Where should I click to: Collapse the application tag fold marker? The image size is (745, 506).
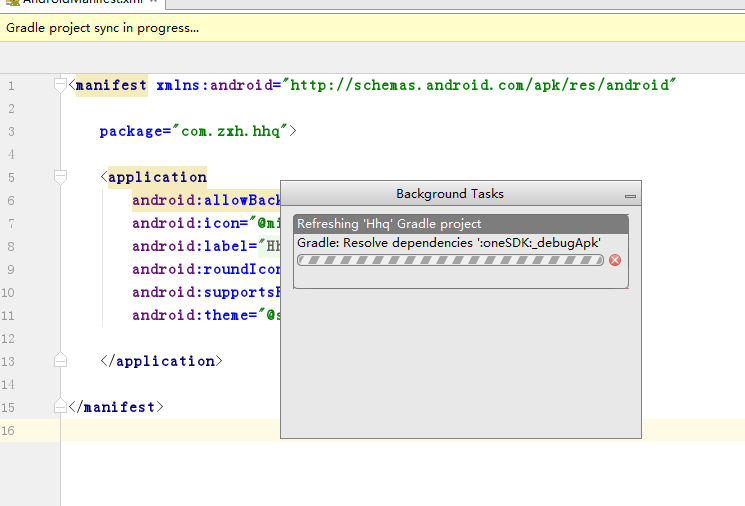coord(60,177)
